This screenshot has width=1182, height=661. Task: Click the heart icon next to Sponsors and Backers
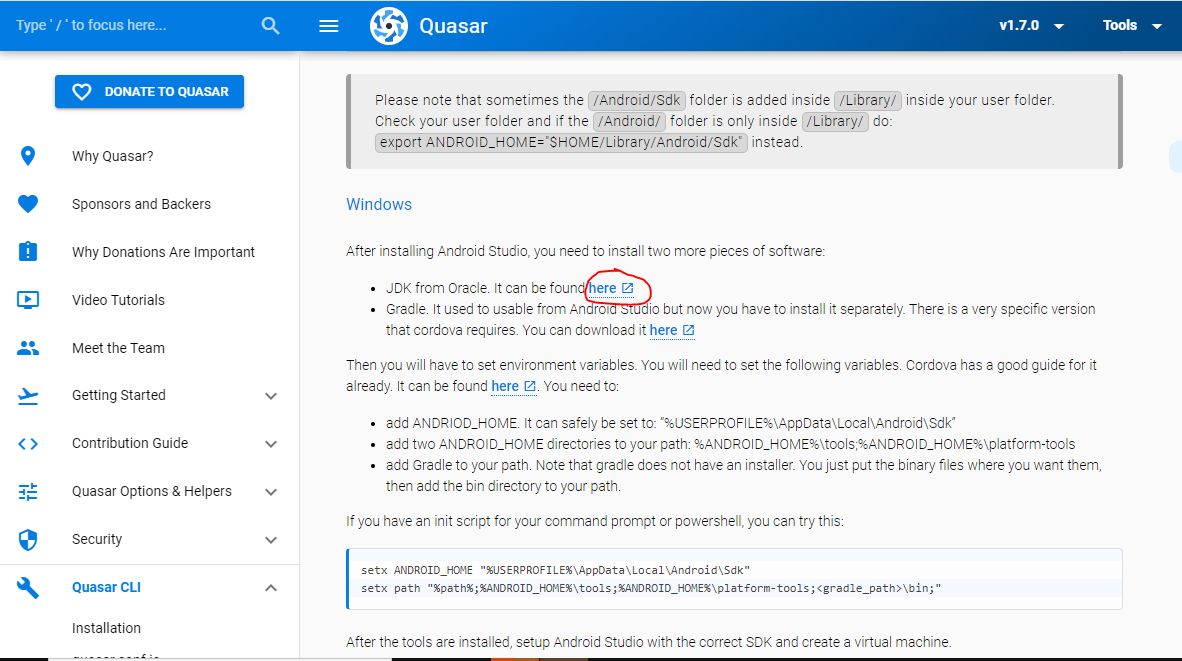point(27,204)
